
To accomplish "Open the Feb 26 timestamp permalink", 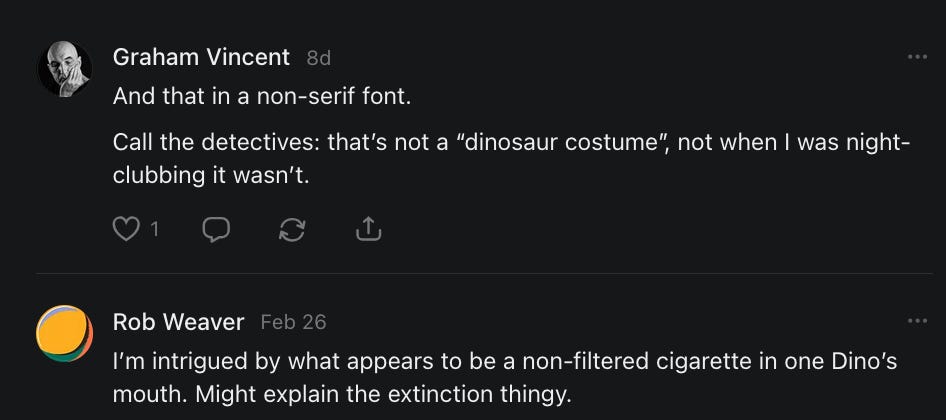I will 293,322.
